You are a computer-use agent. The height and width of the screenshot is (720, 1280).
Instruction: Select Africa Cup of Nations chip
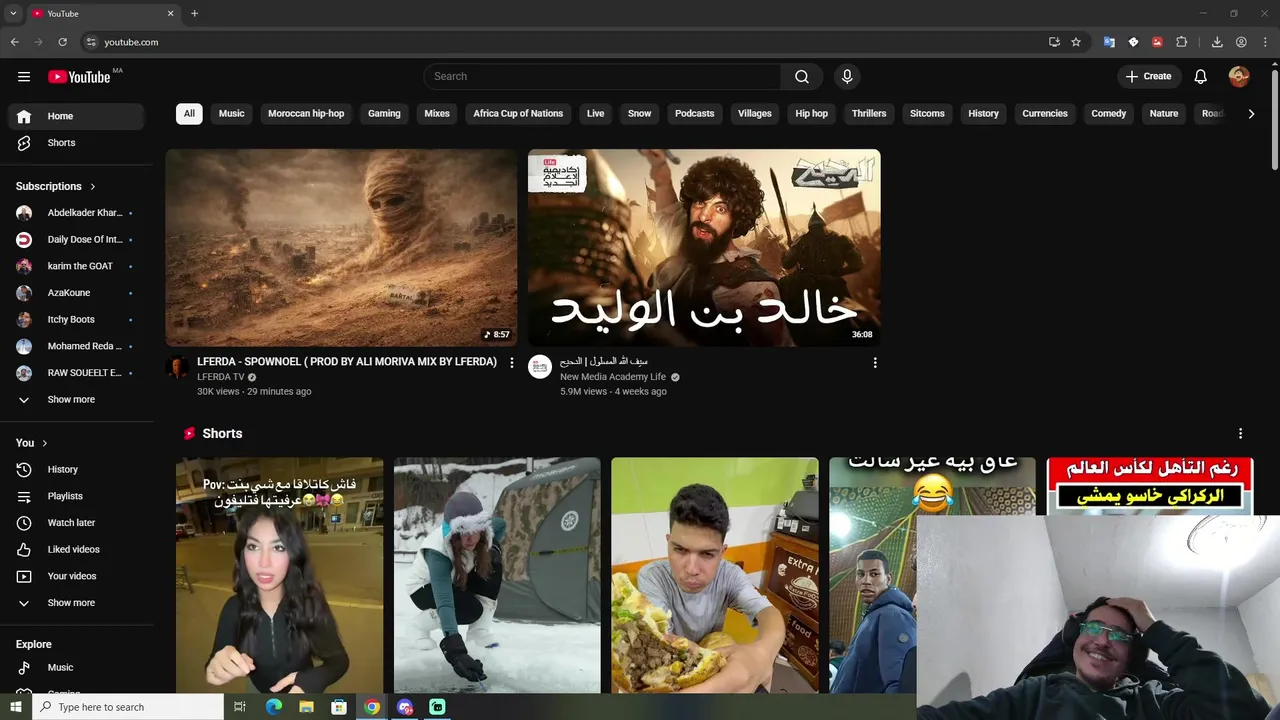click(x=518, y=114)
